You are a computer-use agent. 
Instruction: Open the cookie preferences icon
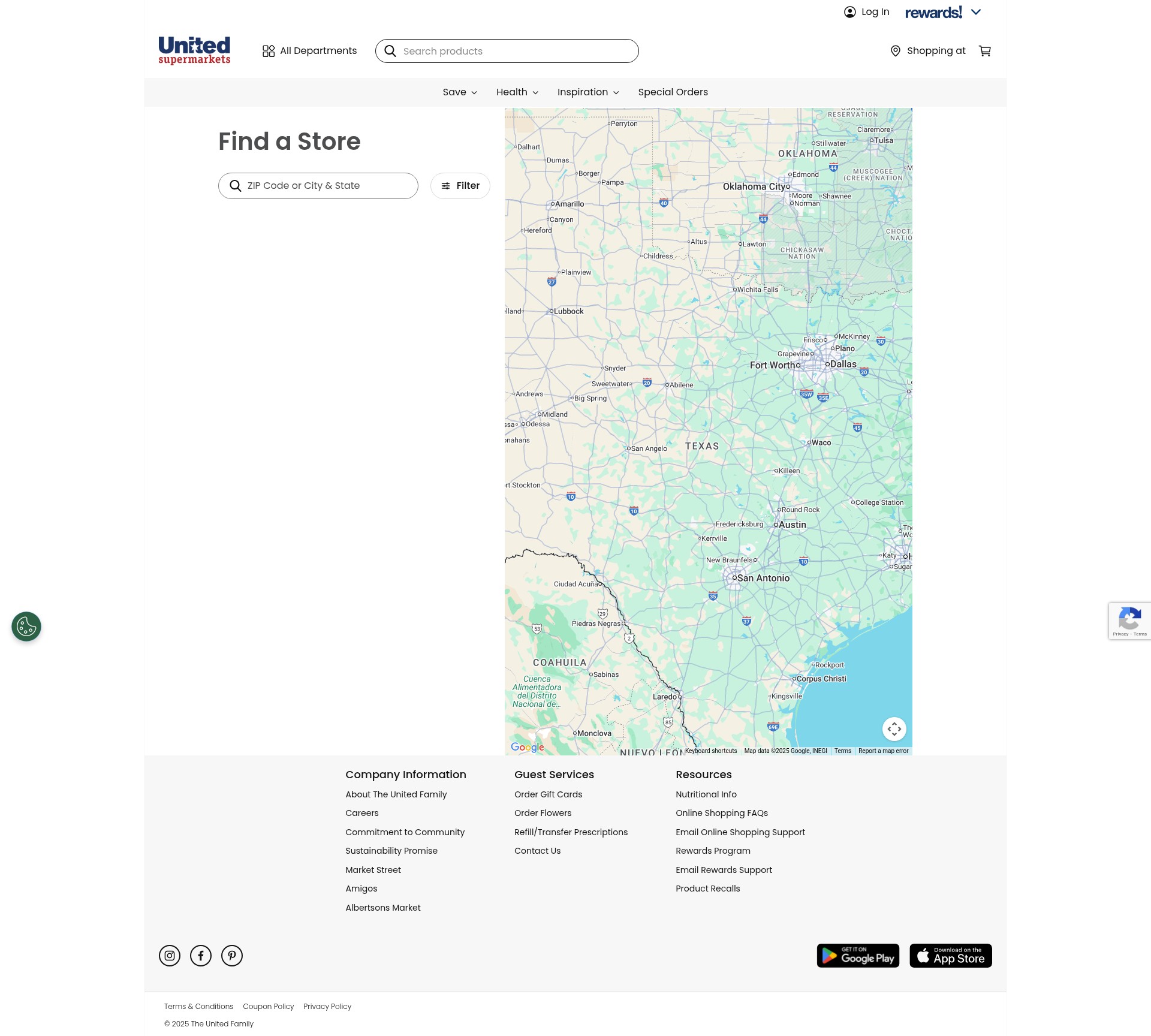click(26, 627)
